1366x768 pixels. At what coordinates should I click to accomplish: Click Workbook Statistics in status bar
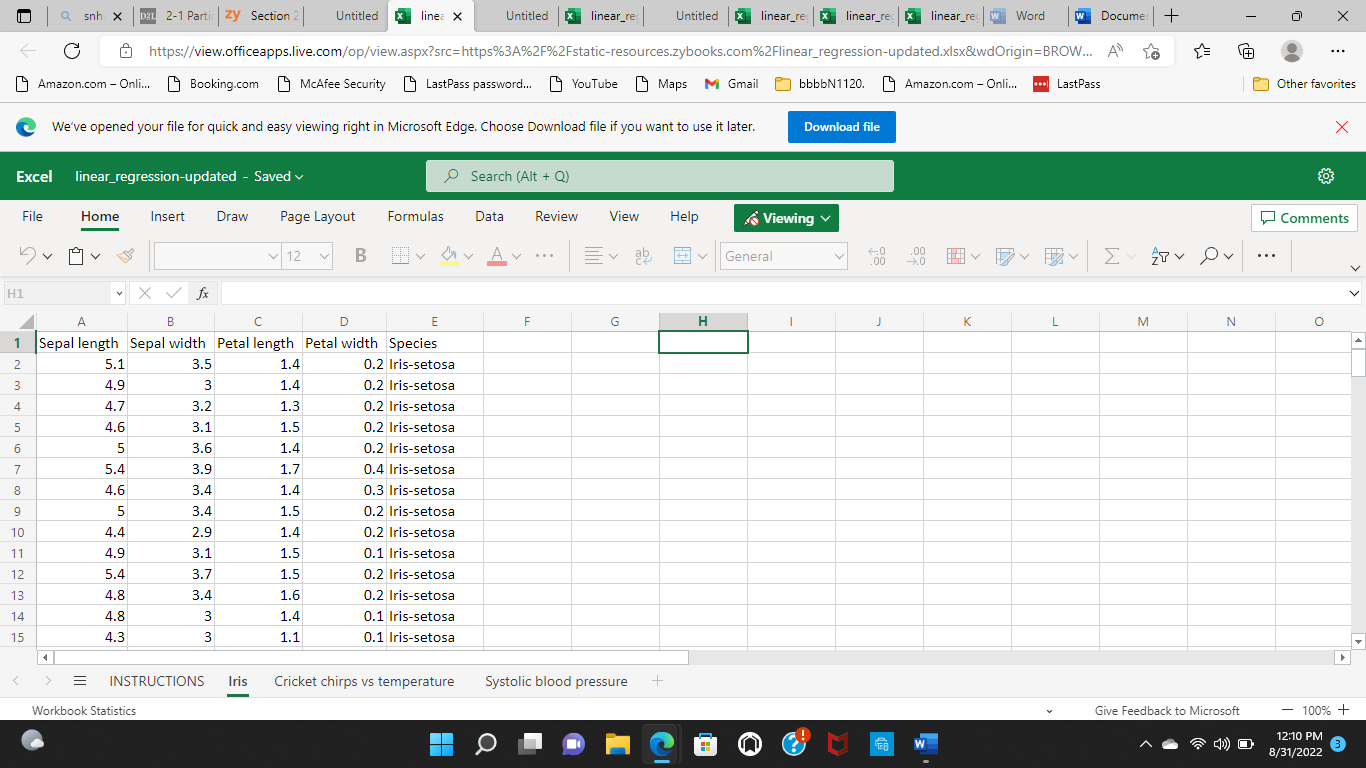pyautogui.click(x=84, y=710)
